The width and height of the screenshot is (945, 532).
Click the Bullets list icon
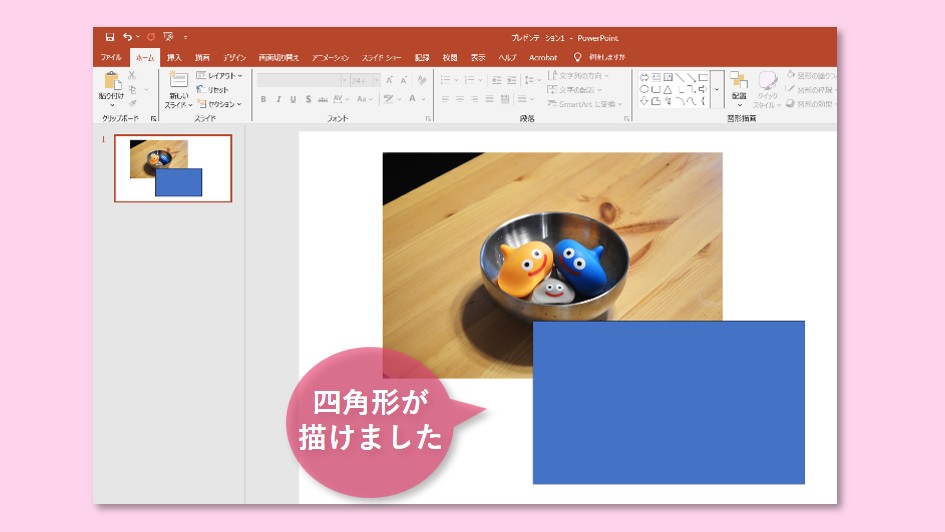445,80
